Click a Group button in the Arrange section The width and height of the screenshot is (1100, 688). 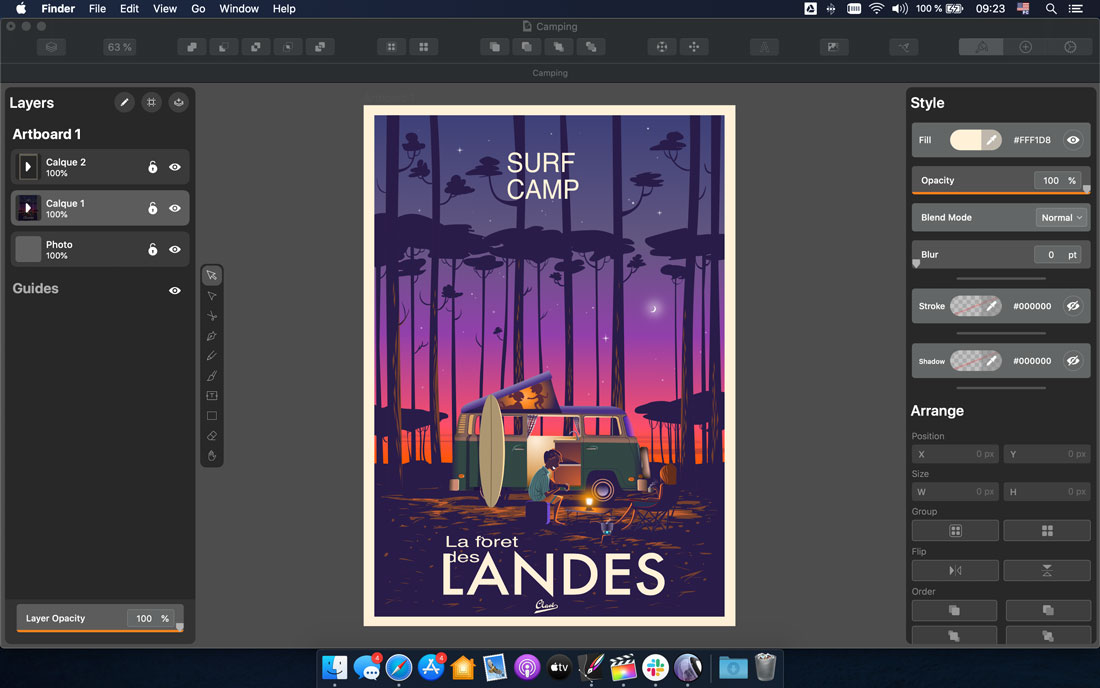pos(954,530)
